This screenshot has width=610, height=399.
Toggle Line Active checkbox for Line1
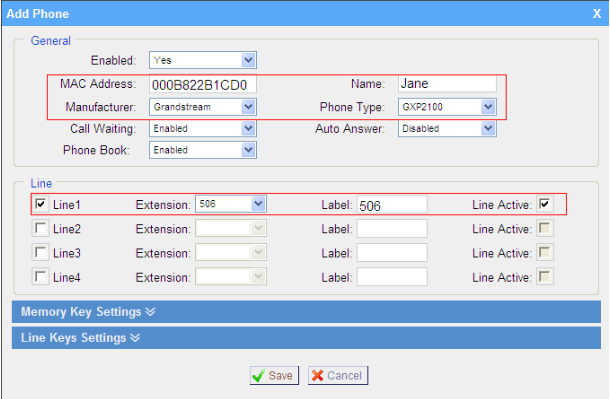(x=545, y=204)
